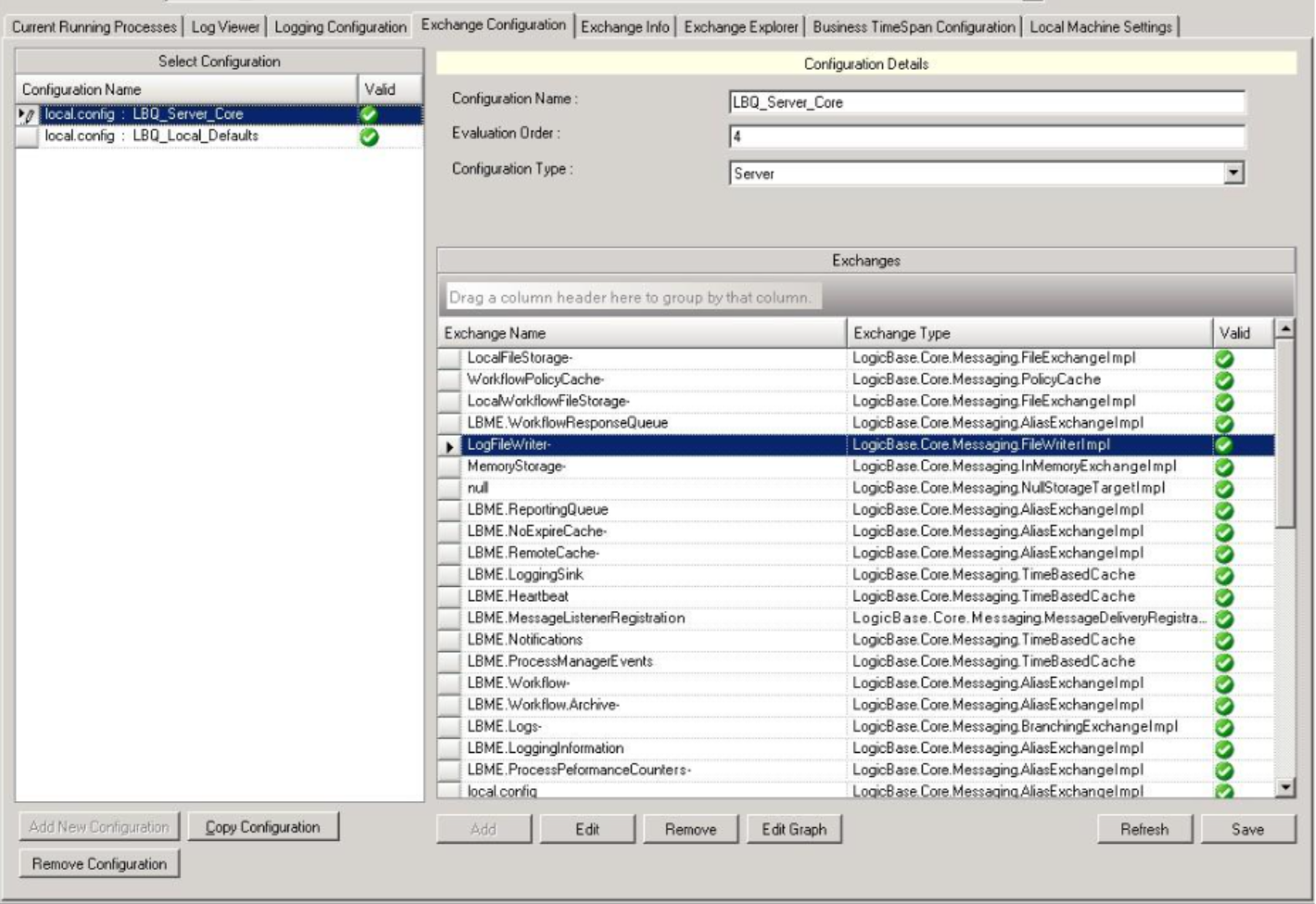Click green valid icon in MemoryStorage row
1316x904 pixels.
1224,467
